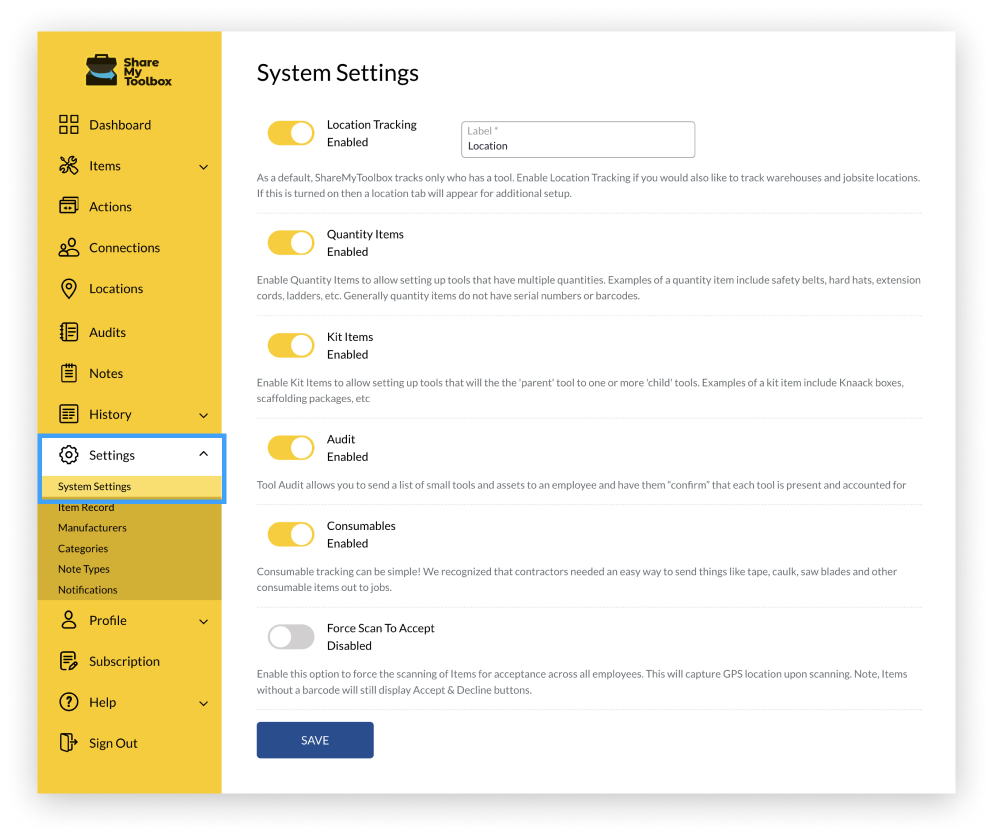Viewport: 994px width, 838px height.
Task: Open the Manufacturers settings page
Action: pos(92,527)
